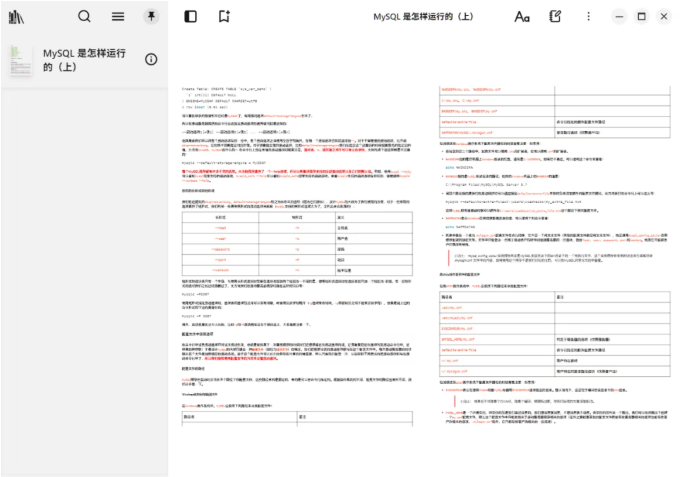Show book info for MySQL 是怎样运行的
683x477 pixels.
click(x=151, y=59)
